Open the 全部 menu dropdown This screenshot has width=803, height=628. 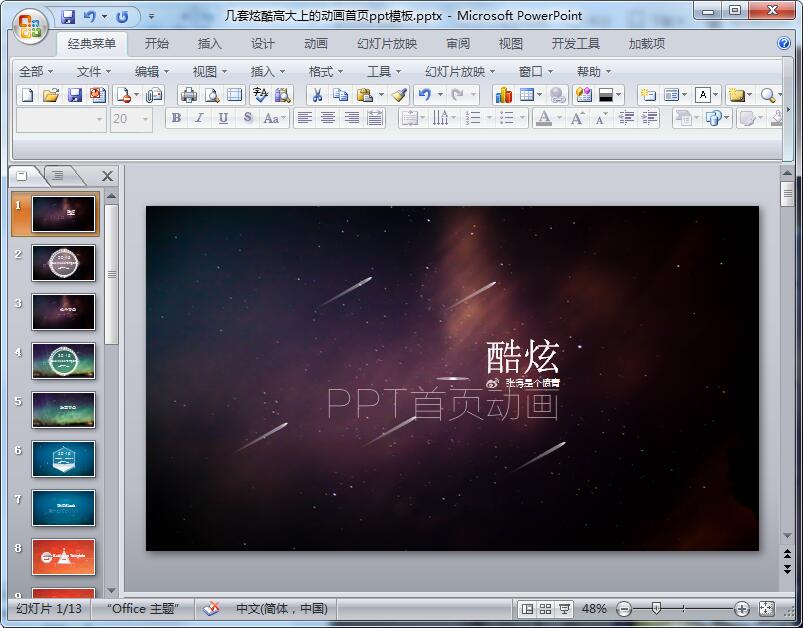coord(36,71)
